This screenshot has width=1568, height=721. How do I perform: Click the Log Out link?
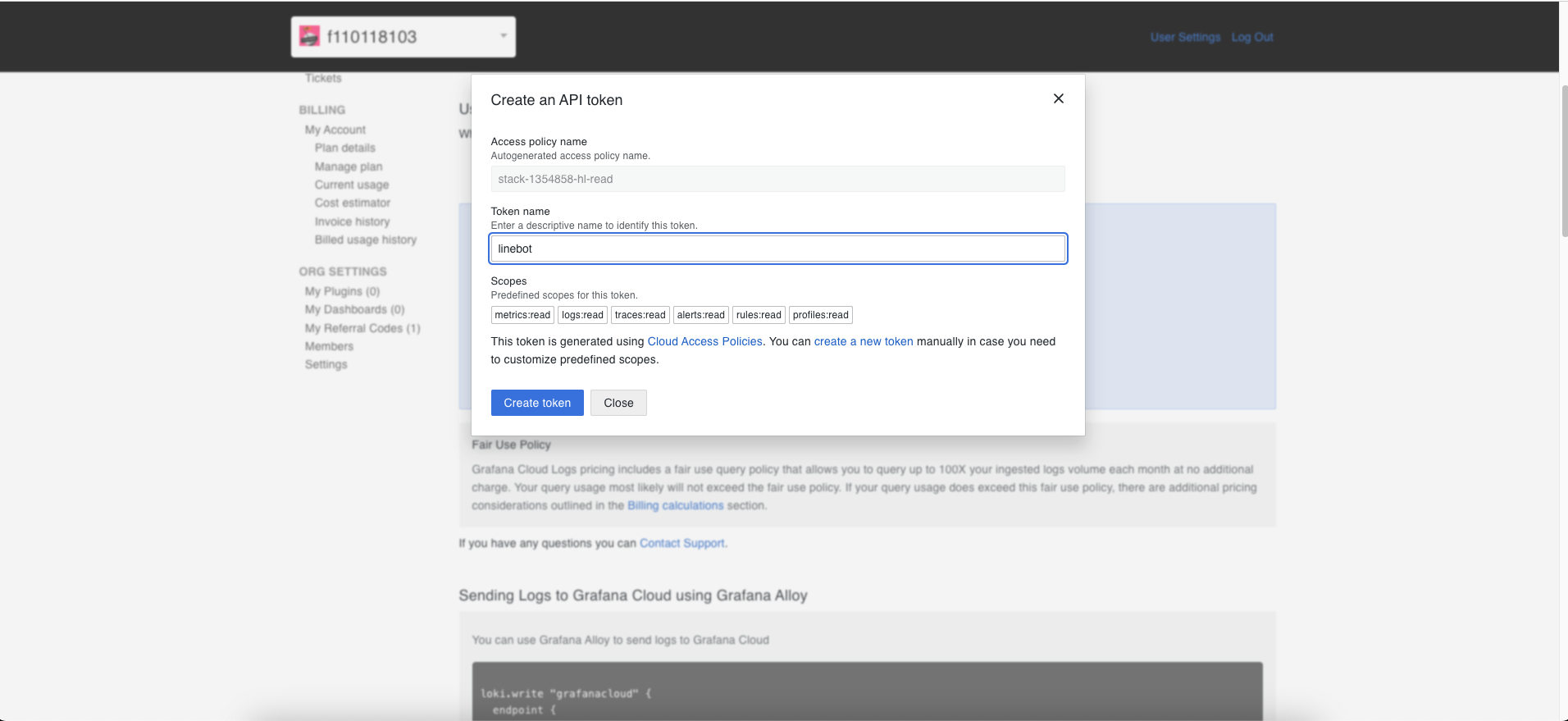point(1252,37)
